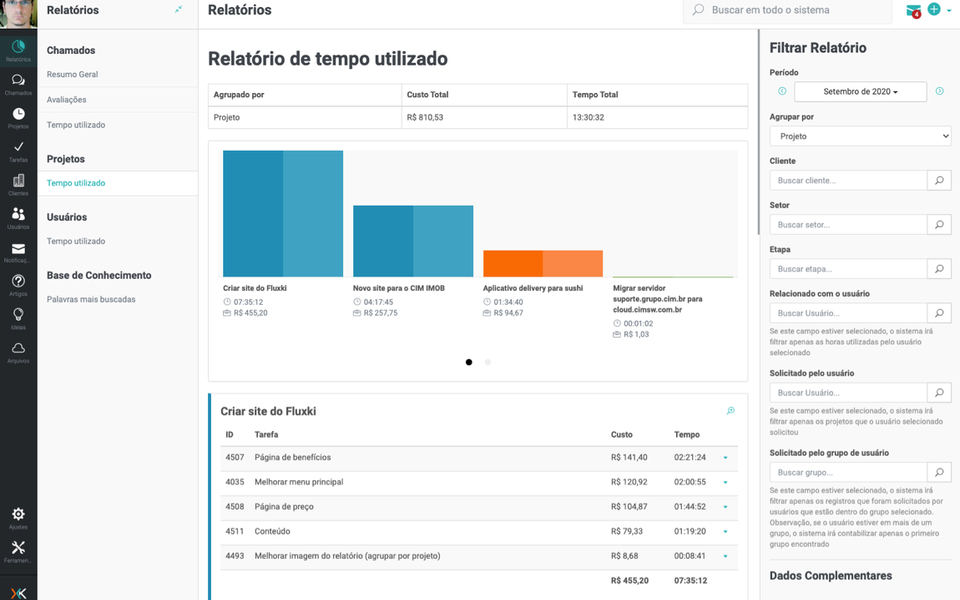
Task: Click search icon for Solicitado pelo usuário
Action: (x=939, y=392)
